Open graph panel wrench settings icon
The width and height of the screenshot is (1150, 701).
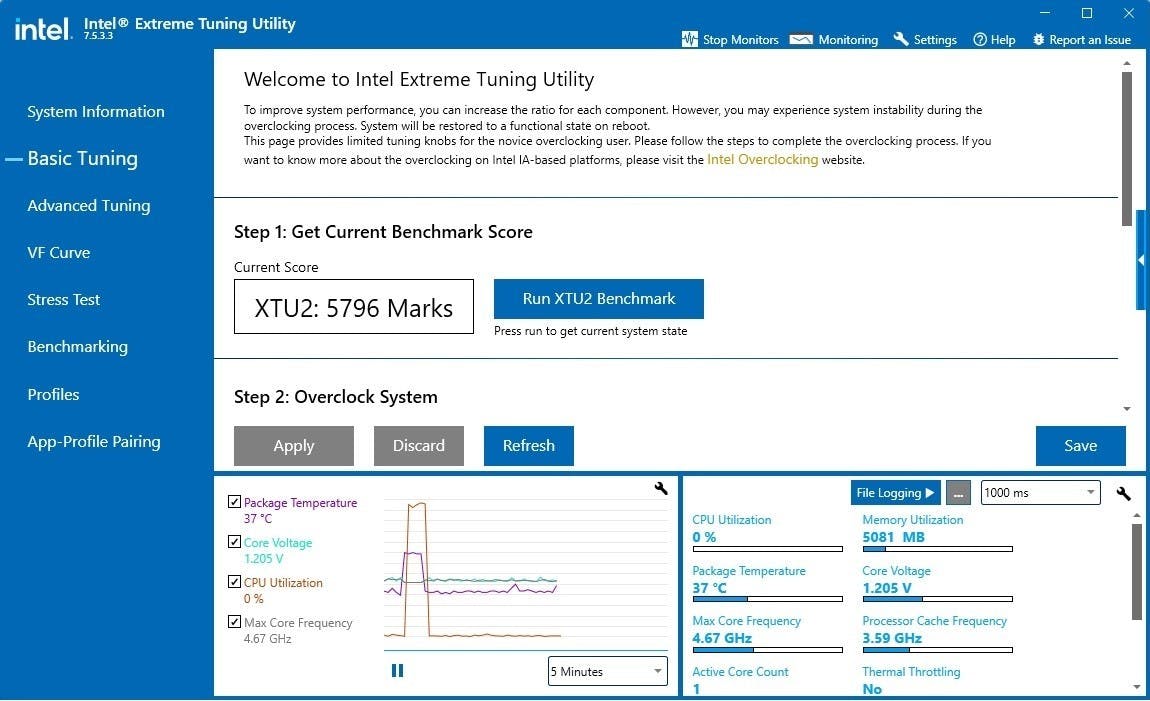(x=660, y=488)
